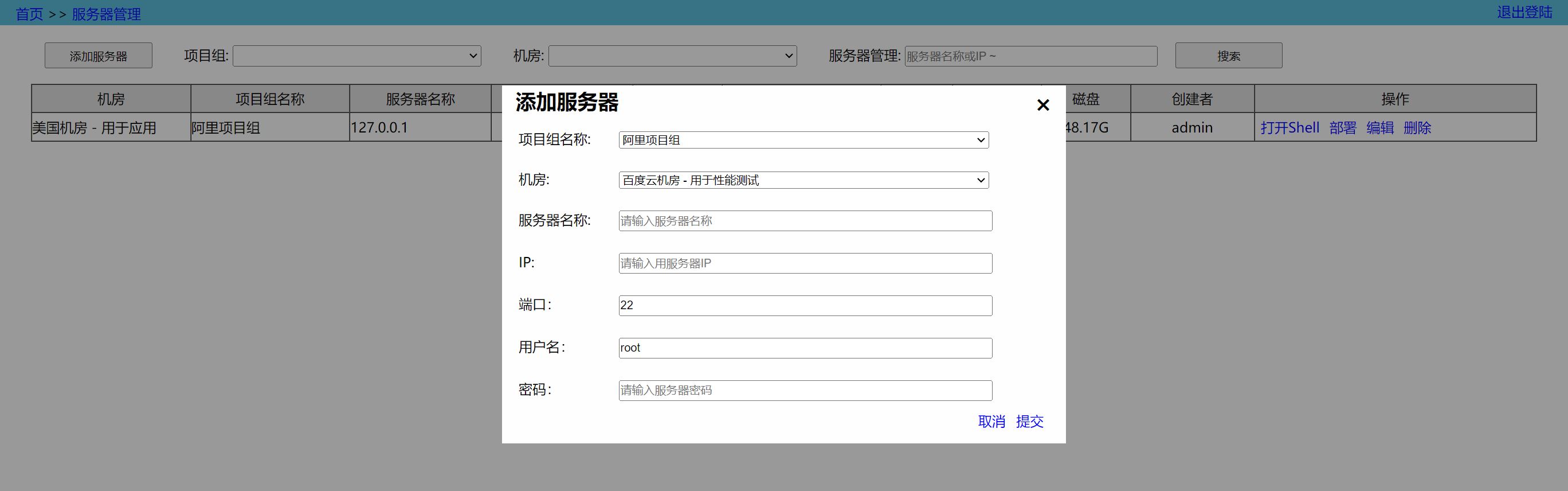Close the 添加服务器 dialog with X
Viewport: 1568px width, 491px height.
click(1042, 106)
